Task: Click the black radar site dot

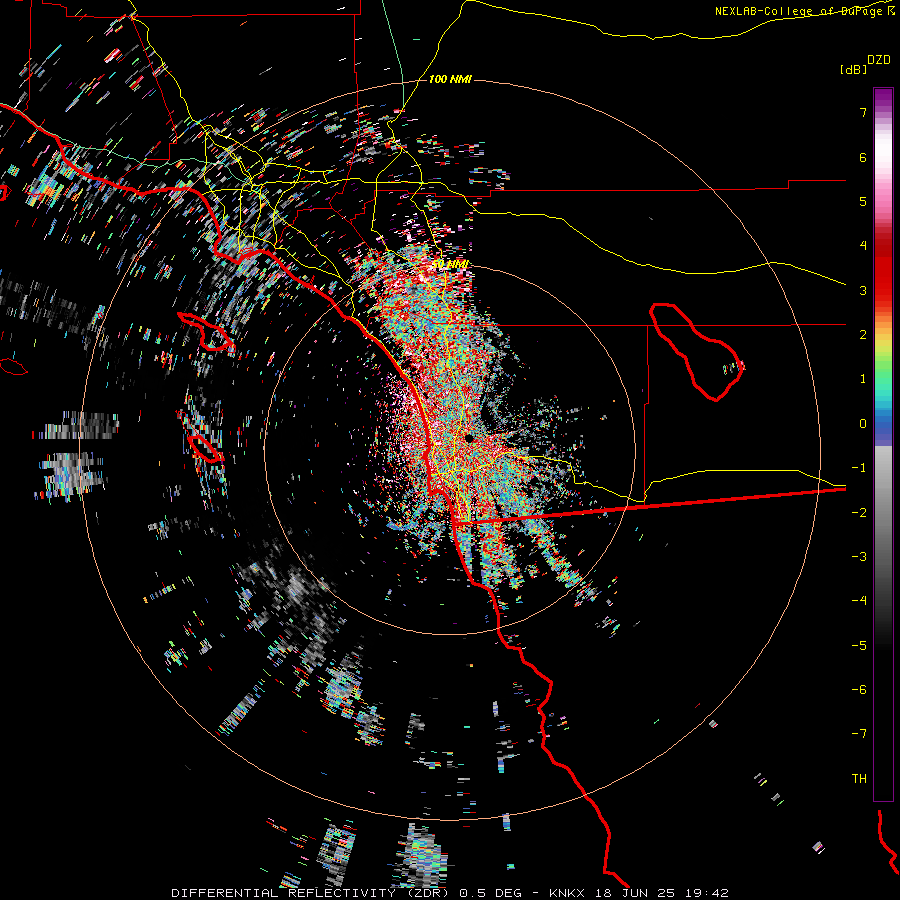Action: tap(469, 438)
